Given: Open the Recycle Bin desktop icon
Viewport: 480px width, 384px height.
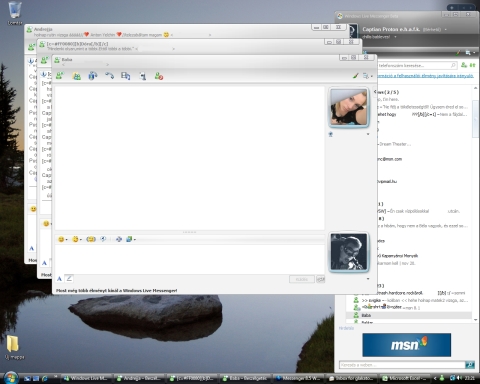Looking at the screenshot, I should coord(15,13).
